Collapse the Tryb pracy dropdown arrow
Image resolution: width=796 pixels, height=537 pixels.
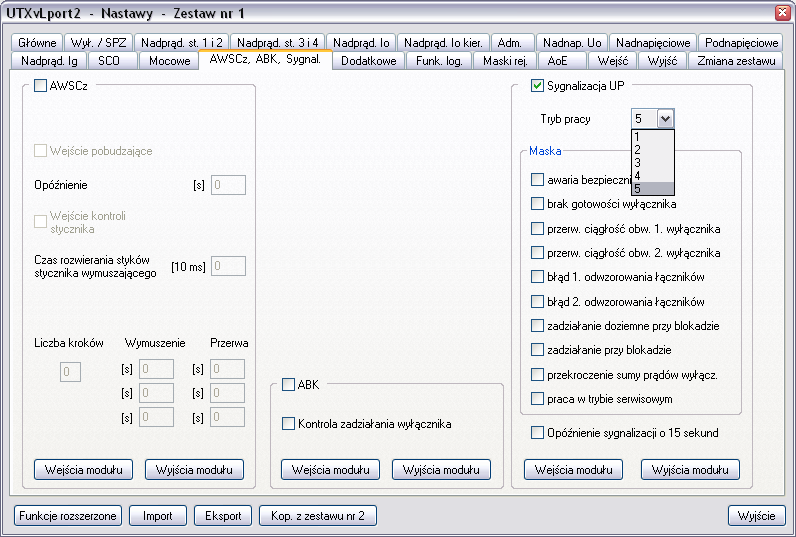(x=665, y=119)
